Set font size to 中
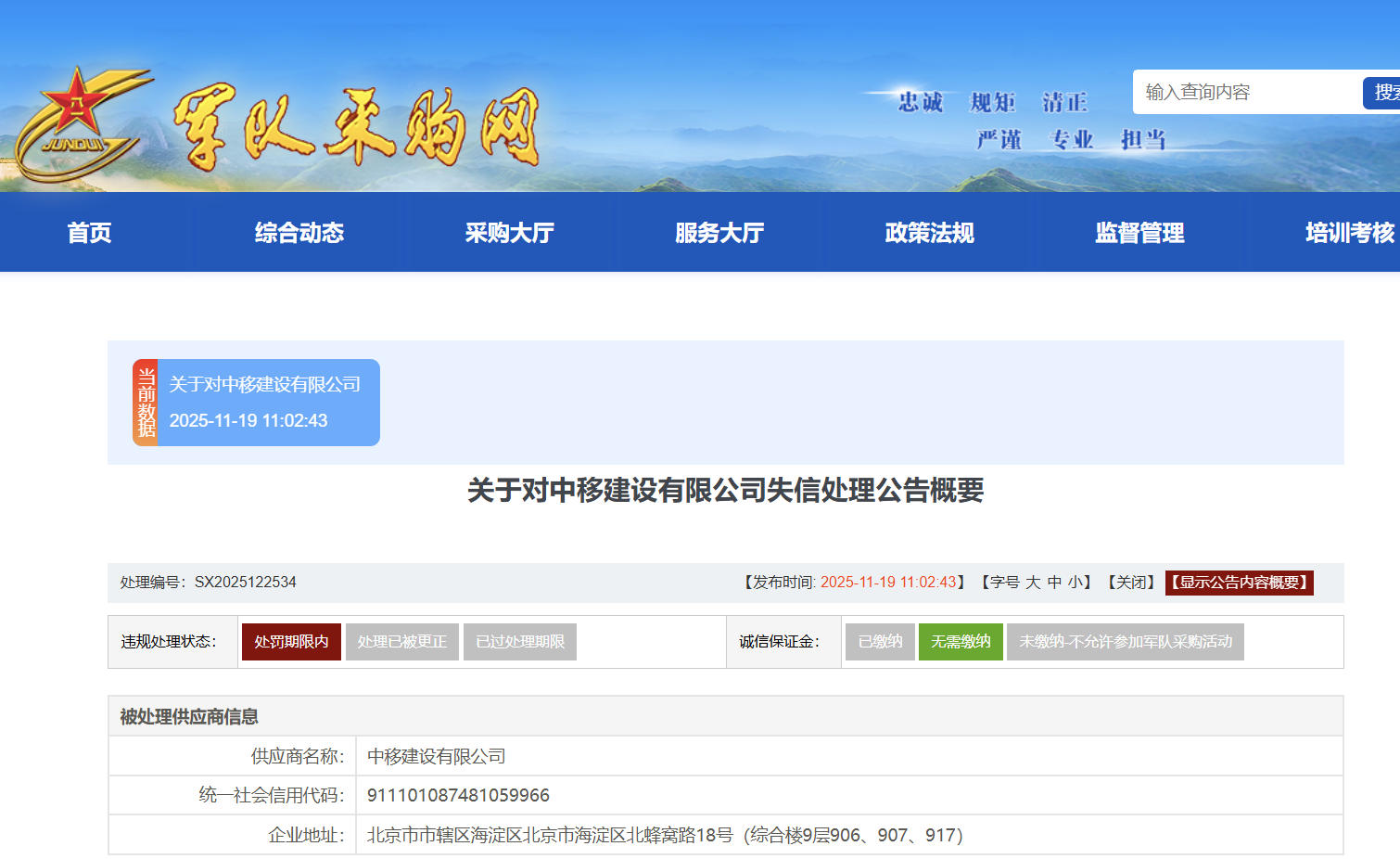 click(1054, 583)
